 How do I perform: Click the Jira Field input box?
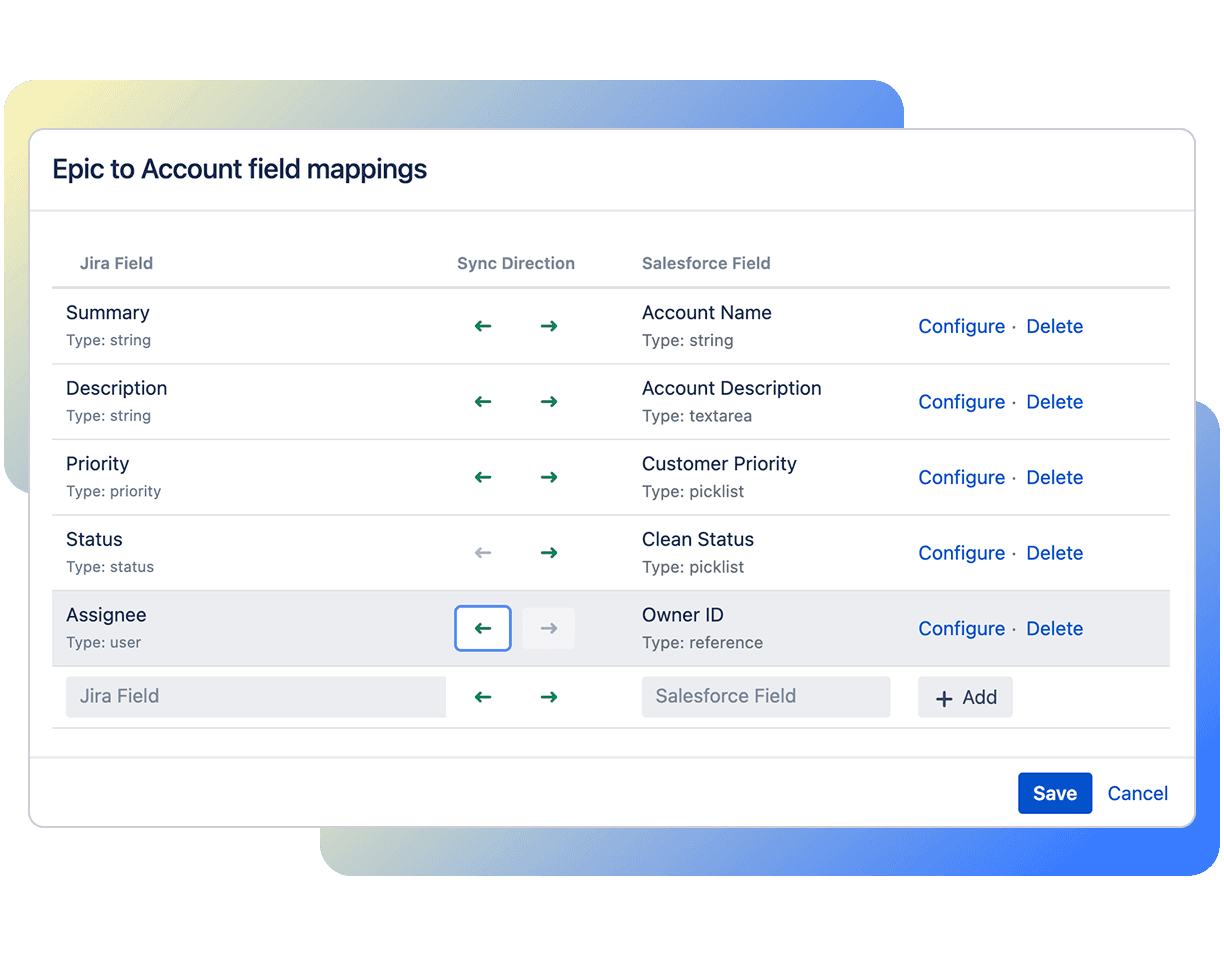(256, 697)
